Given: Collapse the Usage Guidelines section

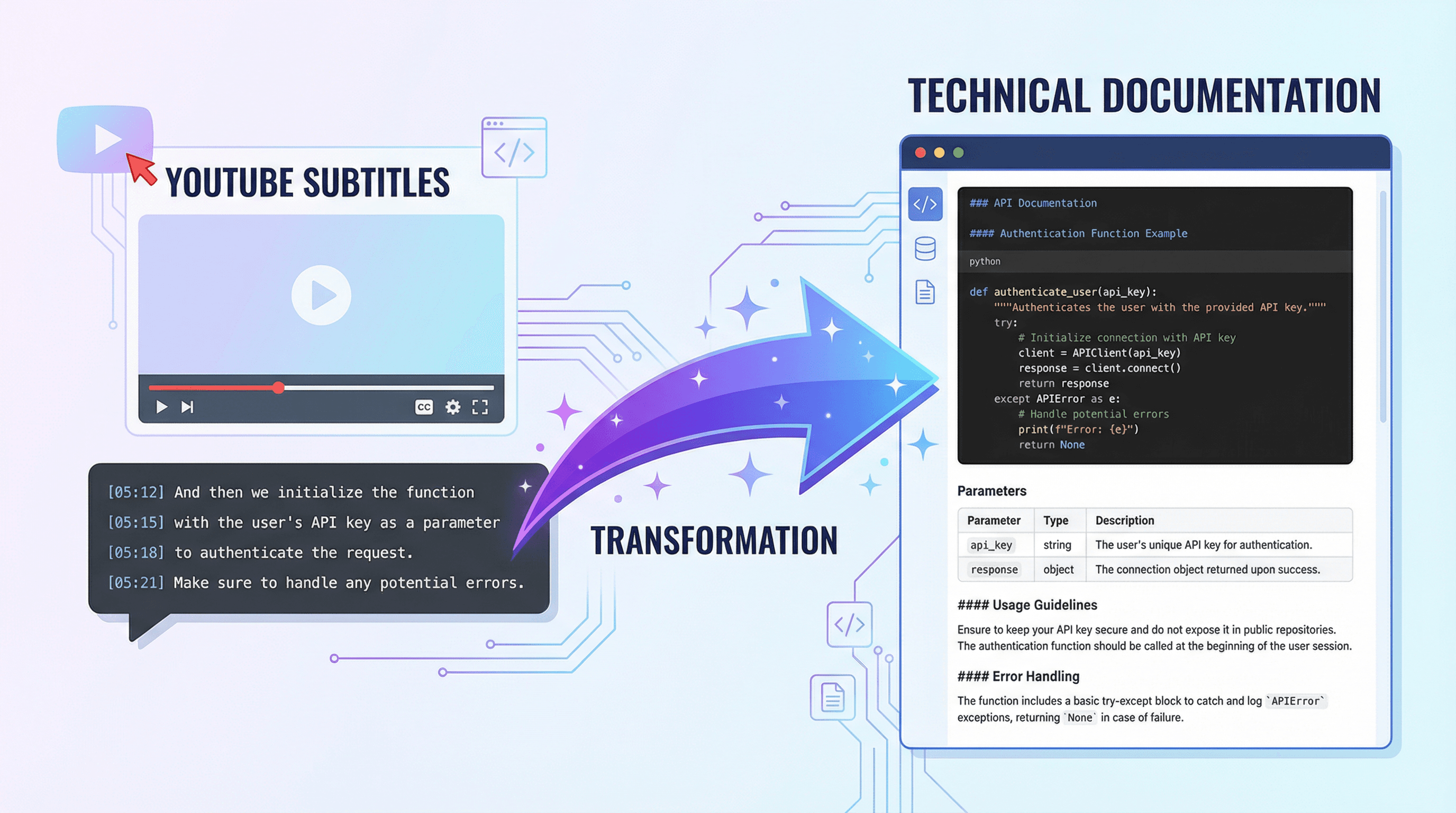Looking at the screenshot, I should click(1026, 605).
